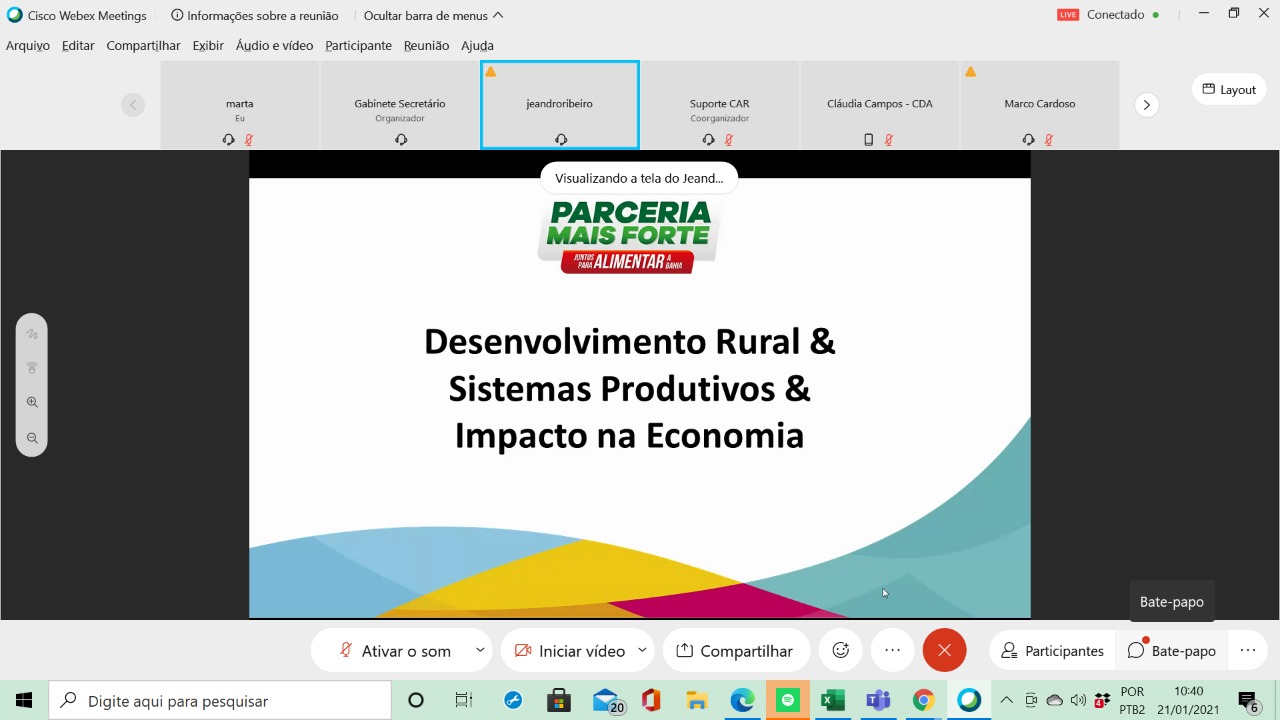
Task: Click the Layout button
Action: click(1228, 89)
